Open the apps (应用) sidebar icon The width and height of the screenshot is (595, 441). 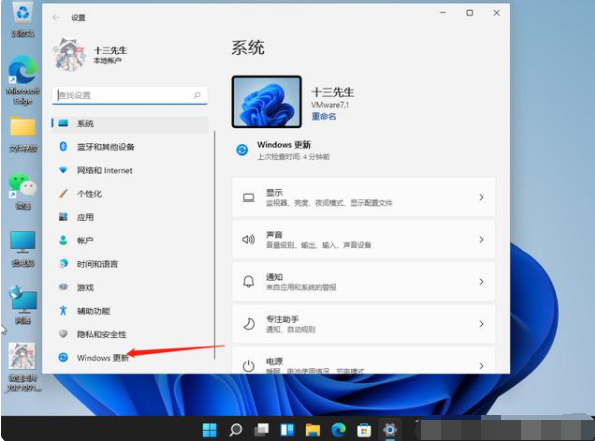coord(63,217)
